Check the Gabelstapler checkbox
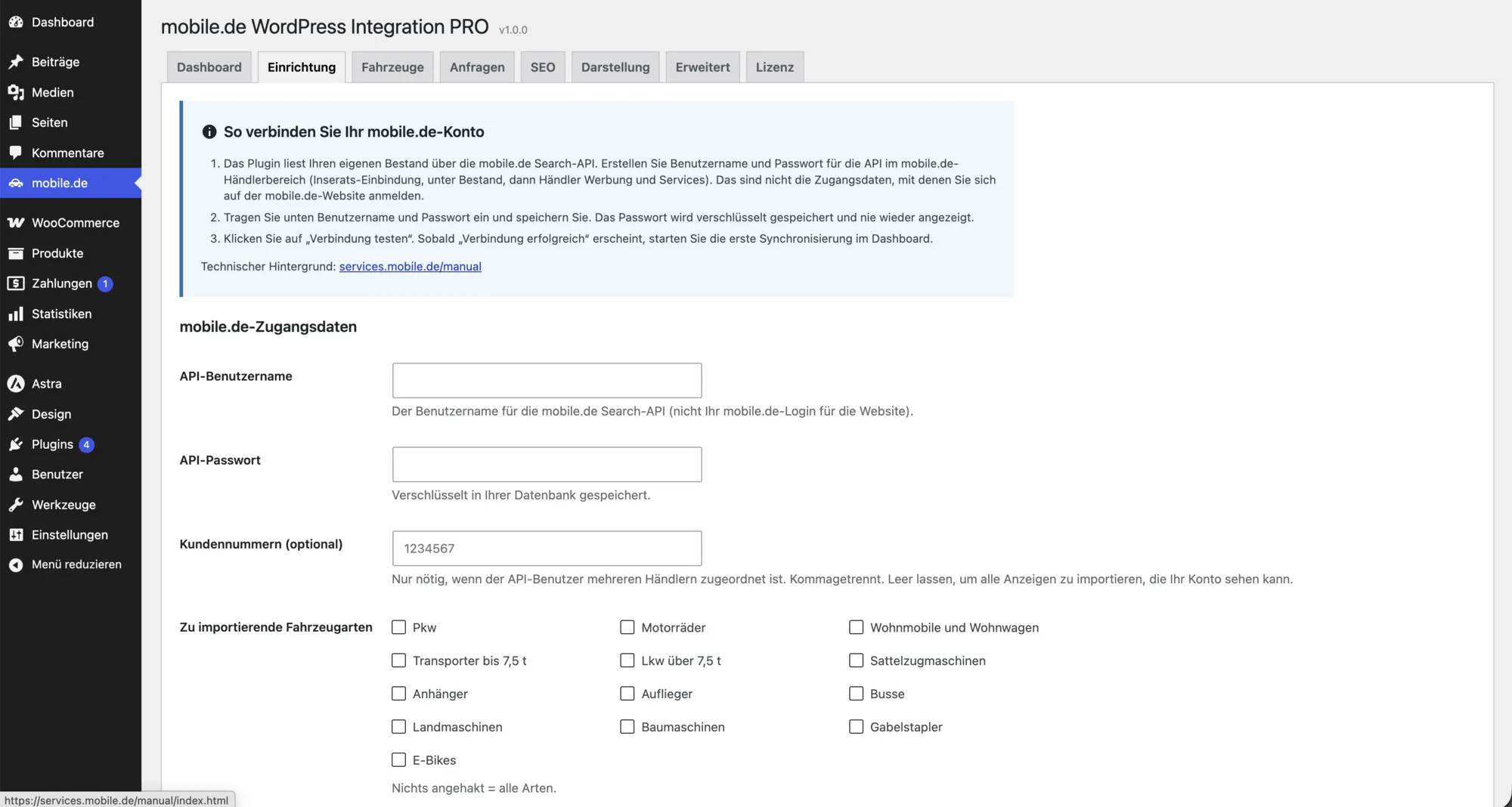 856,727
